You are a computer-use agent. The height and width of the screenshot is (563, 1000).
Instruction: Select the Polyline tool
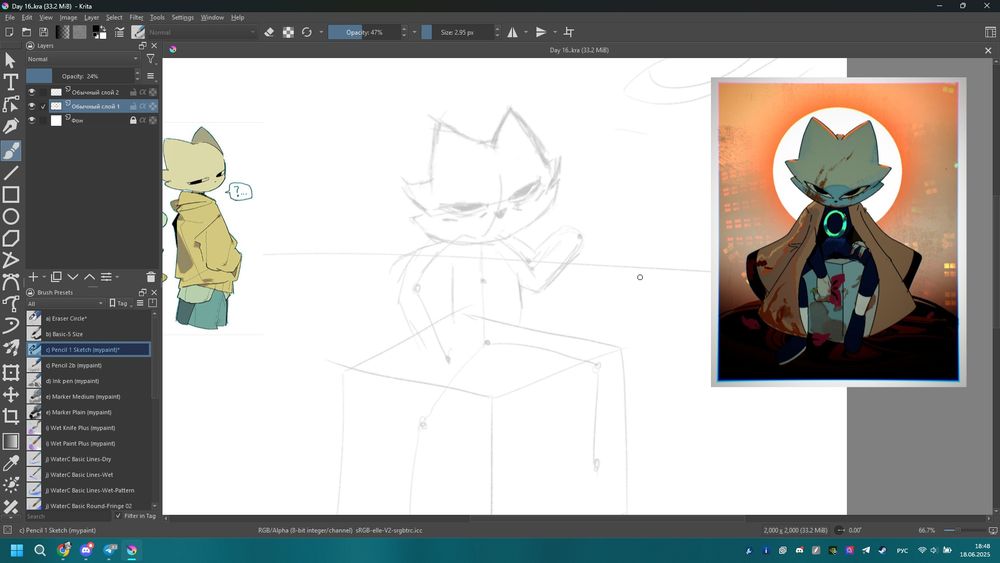click(x=10, y=260)
